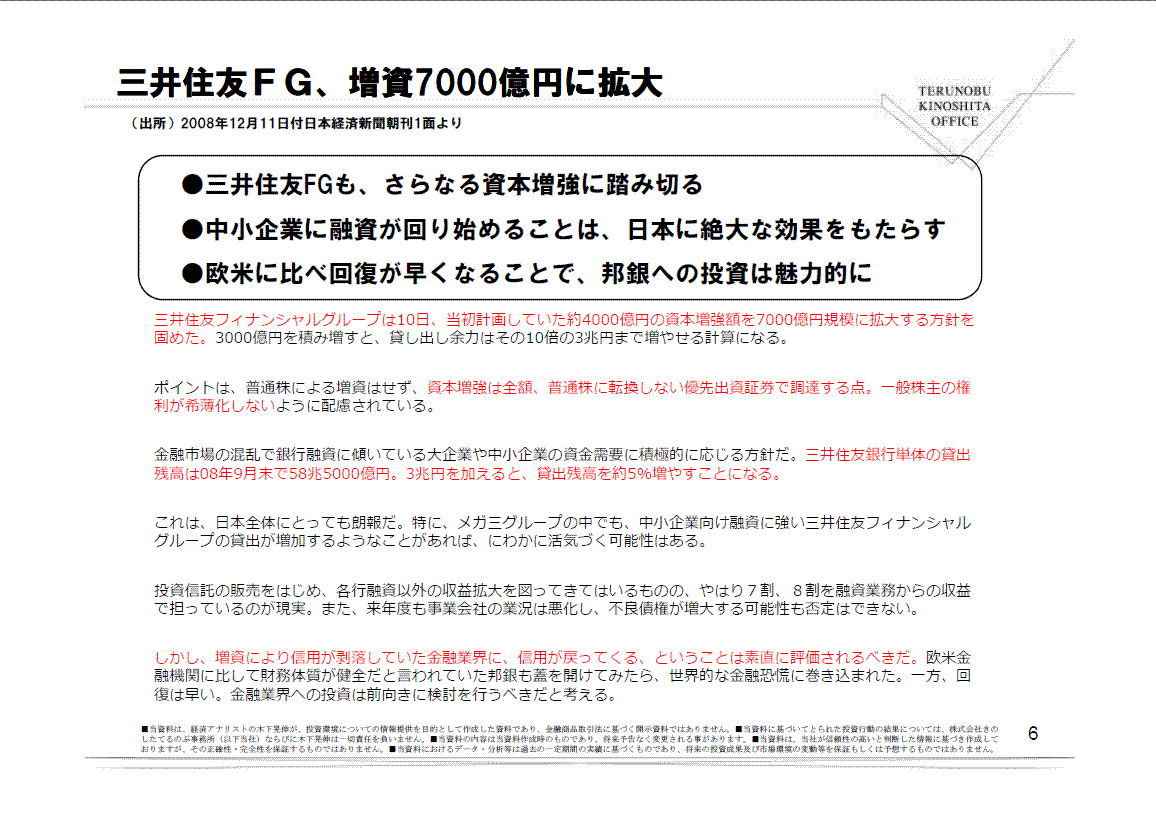Click the footer disclaimer starting ■当資料は
The height and width of the screenshot is (818, 1156).
coord(570,738)
